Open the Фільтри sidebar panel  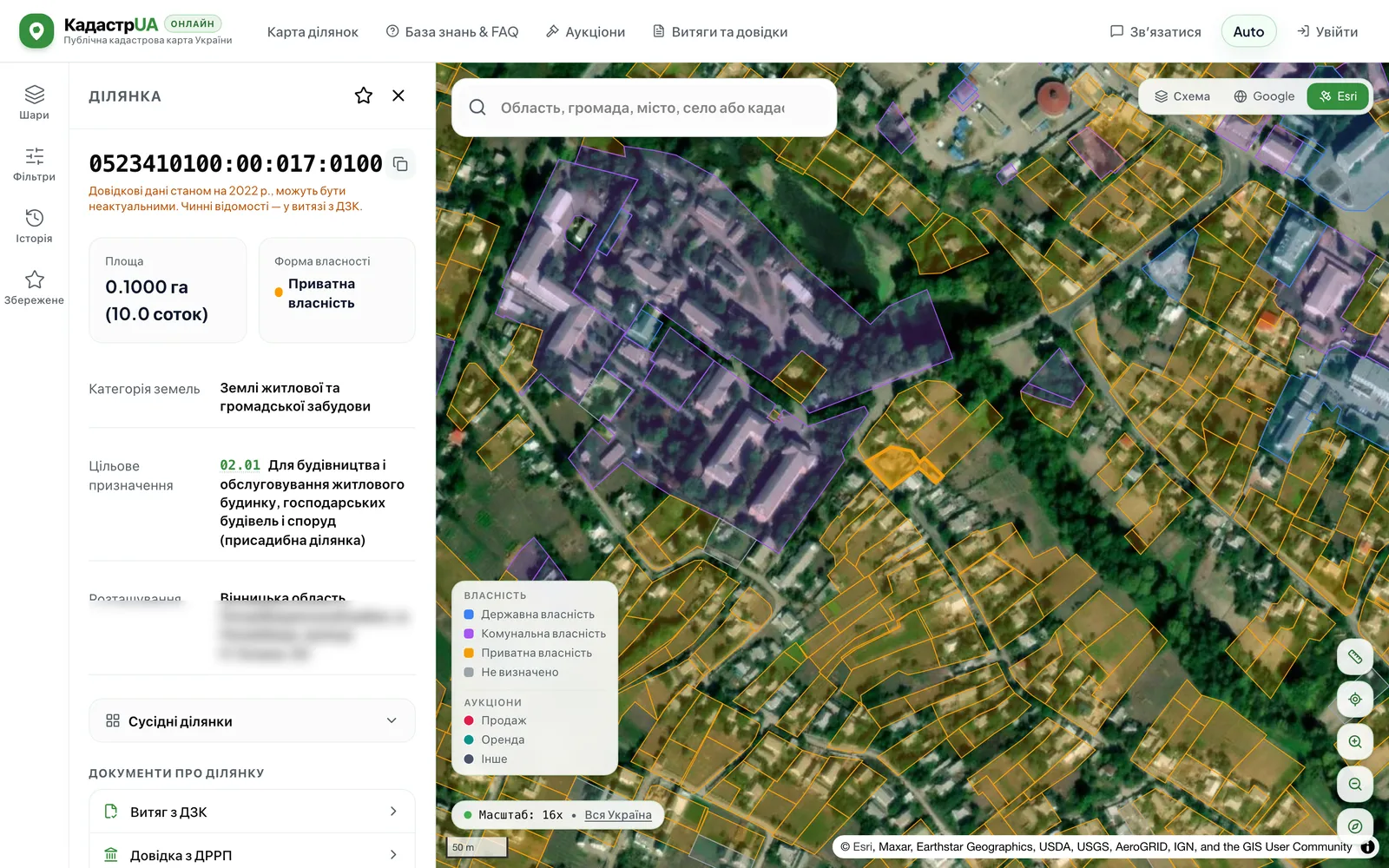click(x=34, y=164)
